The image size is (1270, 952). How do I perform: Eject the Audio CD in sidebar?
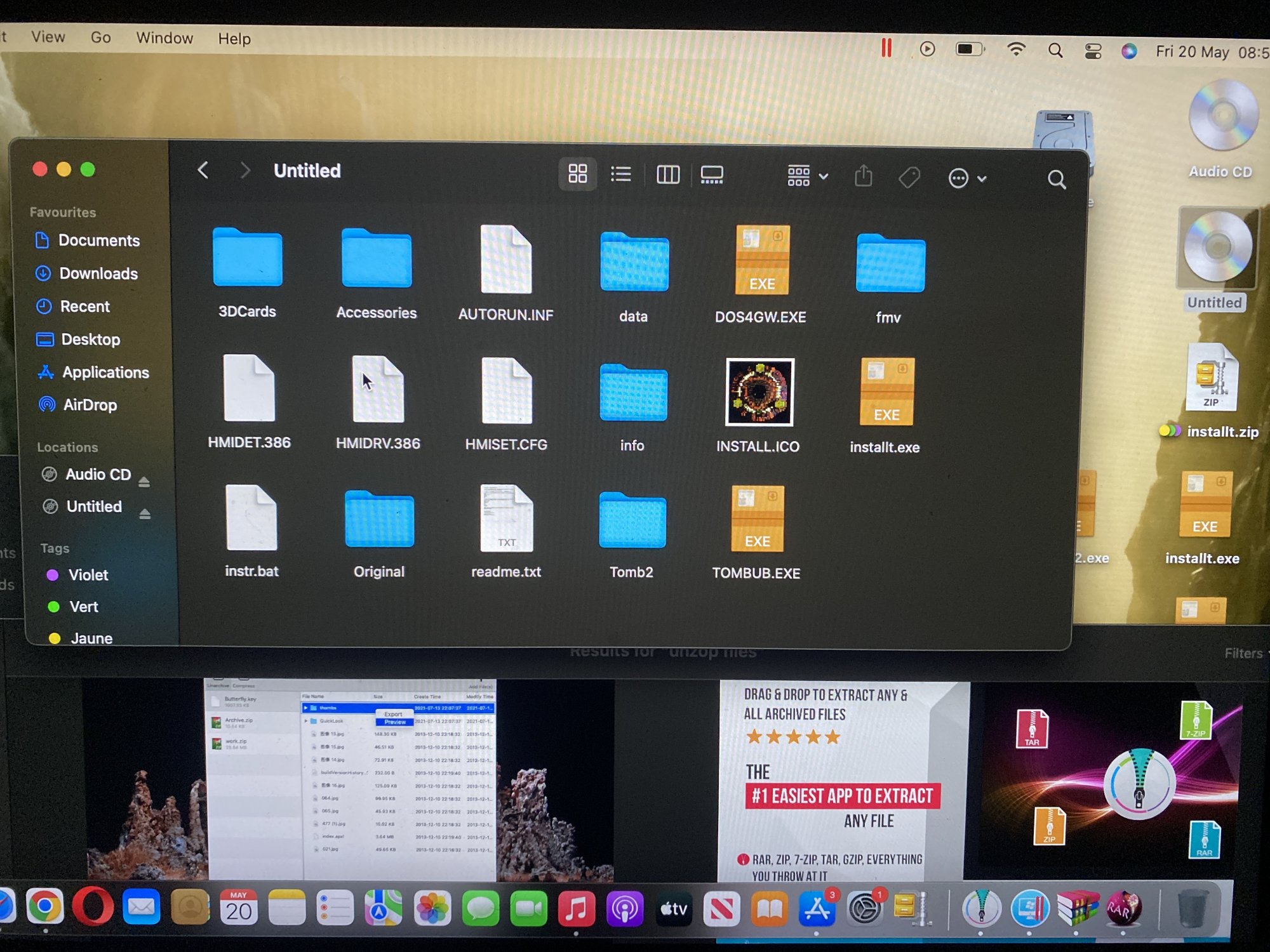click(144, 482)
